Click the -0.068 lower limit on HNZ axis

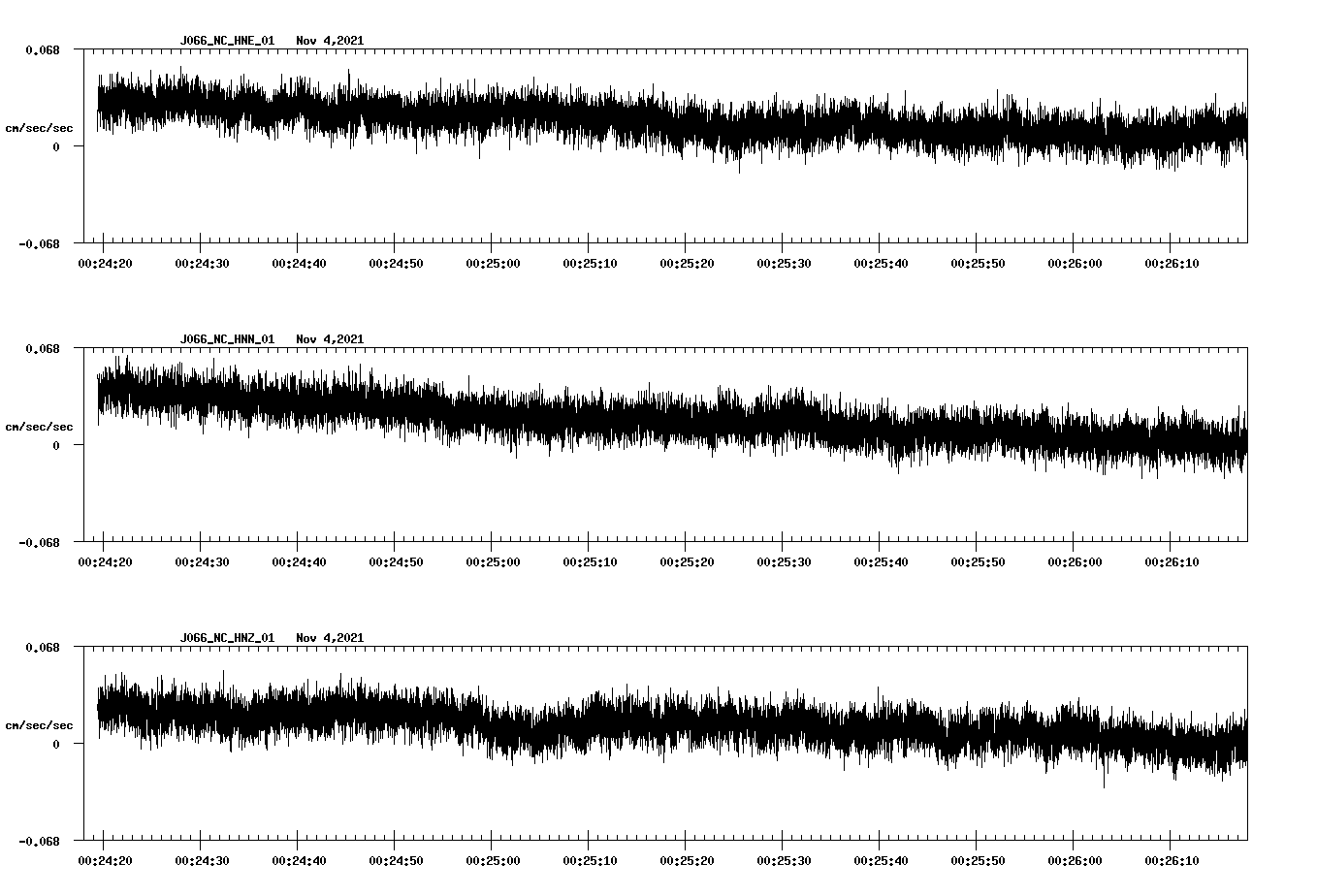point(39,842)
